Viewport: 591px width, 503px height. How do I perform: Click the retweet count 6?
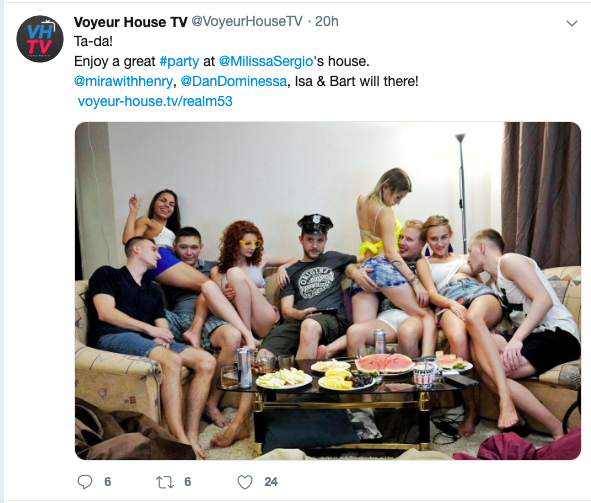(188, 482)
